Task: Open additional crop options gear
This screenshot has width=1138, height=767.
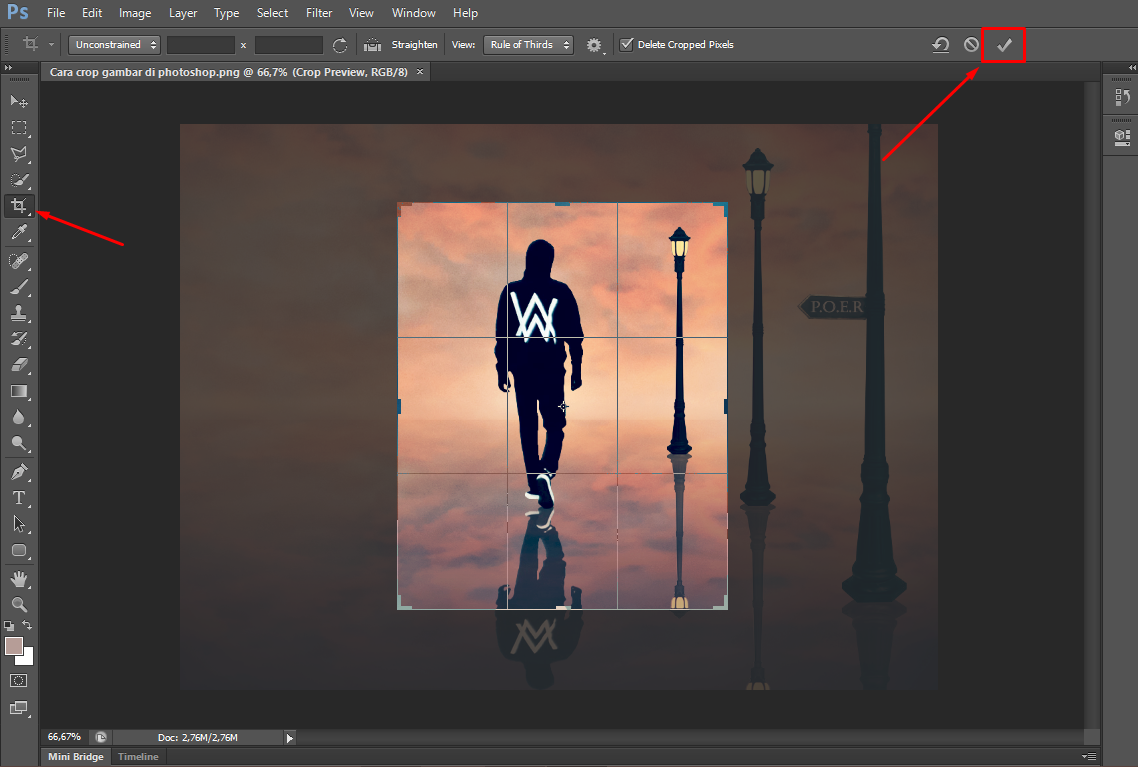Action: 594,45
